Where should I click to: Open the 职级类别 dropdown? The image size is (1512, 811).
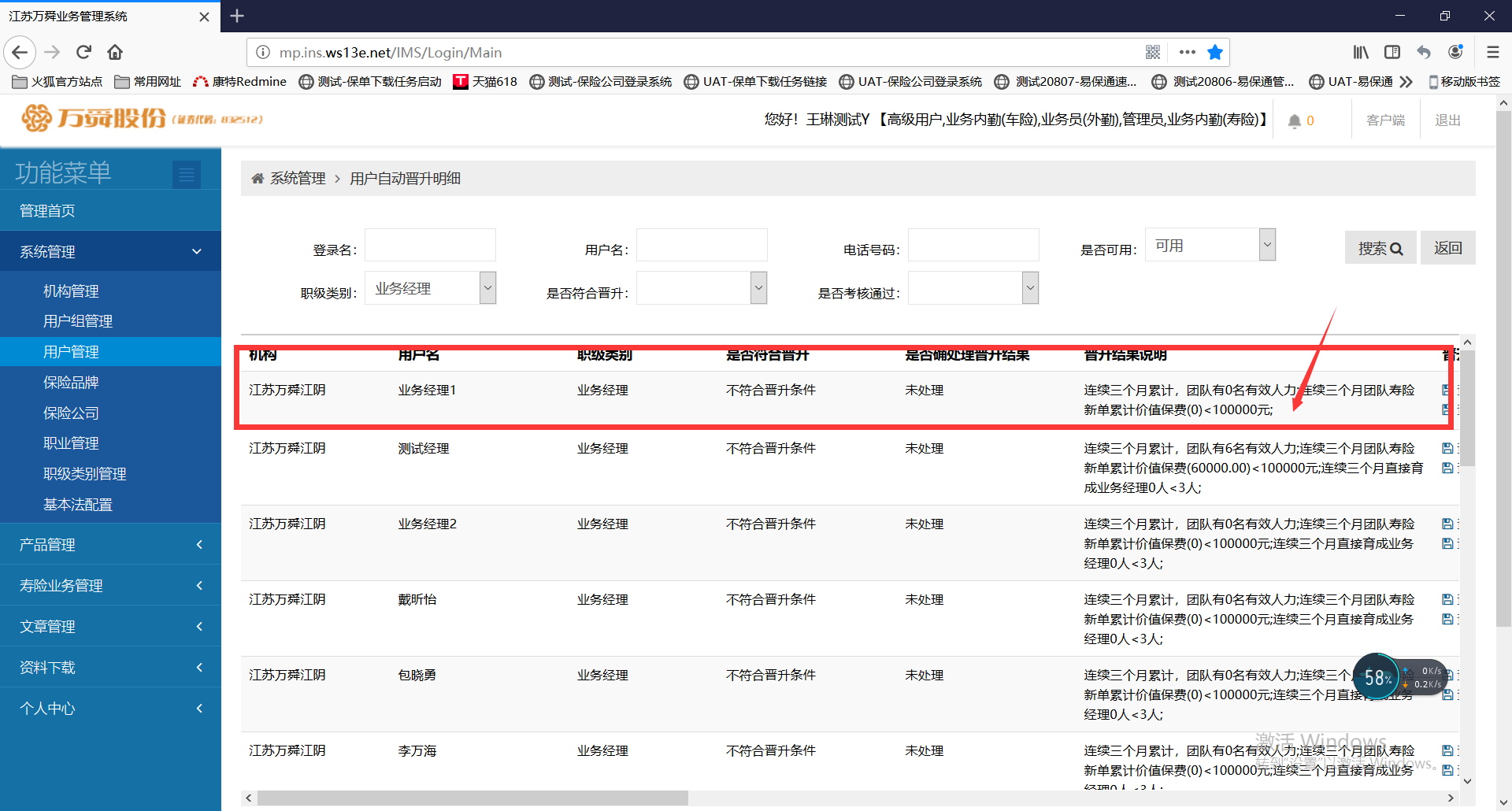tap(430, 288)
